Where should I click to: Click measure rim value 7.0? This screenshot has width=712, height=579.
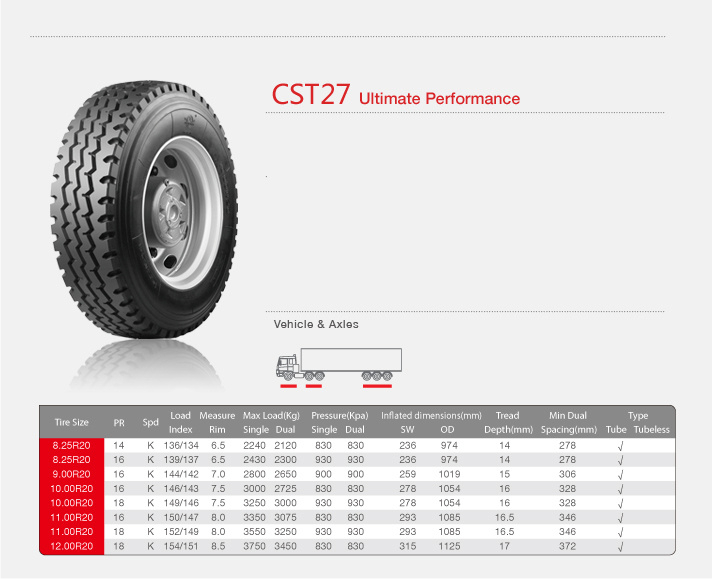(218, 474)
